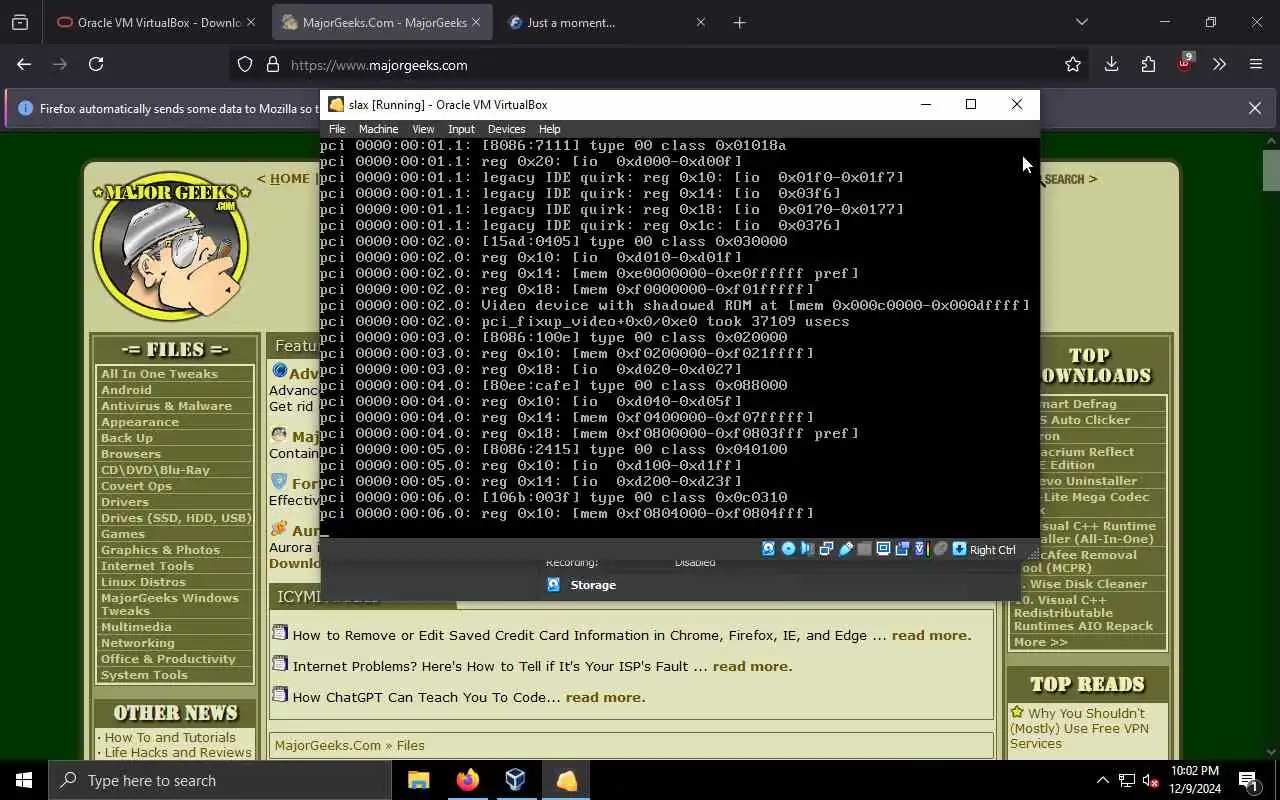
Task: Open the Help menu in the VM window
Action: pos(549,129)
